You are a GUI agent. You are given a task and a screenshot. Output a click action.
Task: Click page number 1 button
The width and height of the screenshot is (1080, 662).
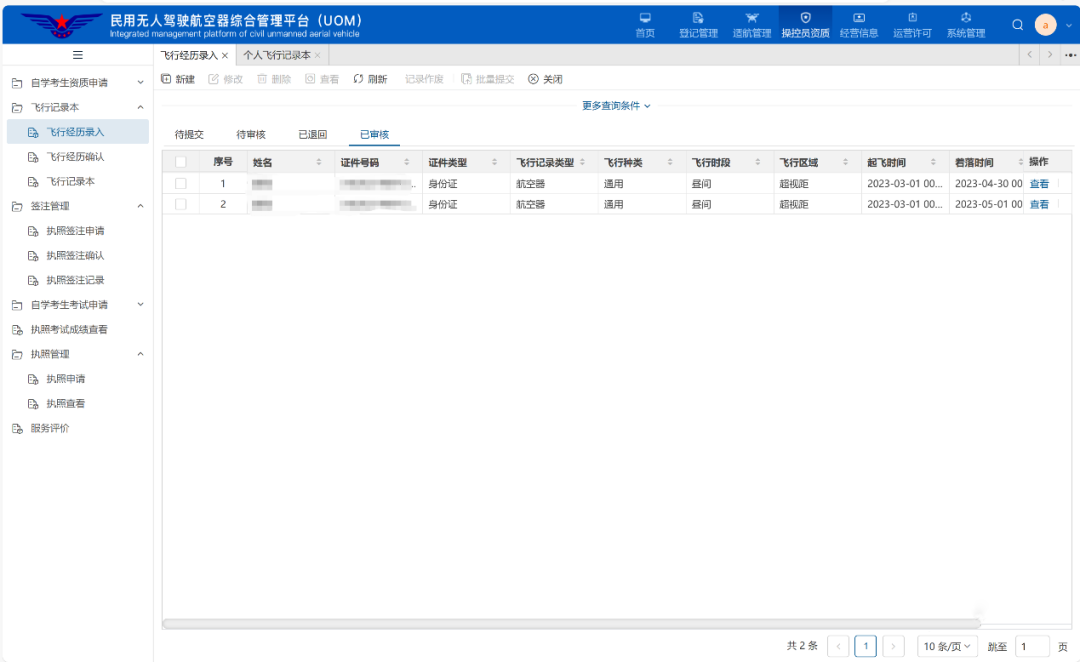[x=865, y=646]
